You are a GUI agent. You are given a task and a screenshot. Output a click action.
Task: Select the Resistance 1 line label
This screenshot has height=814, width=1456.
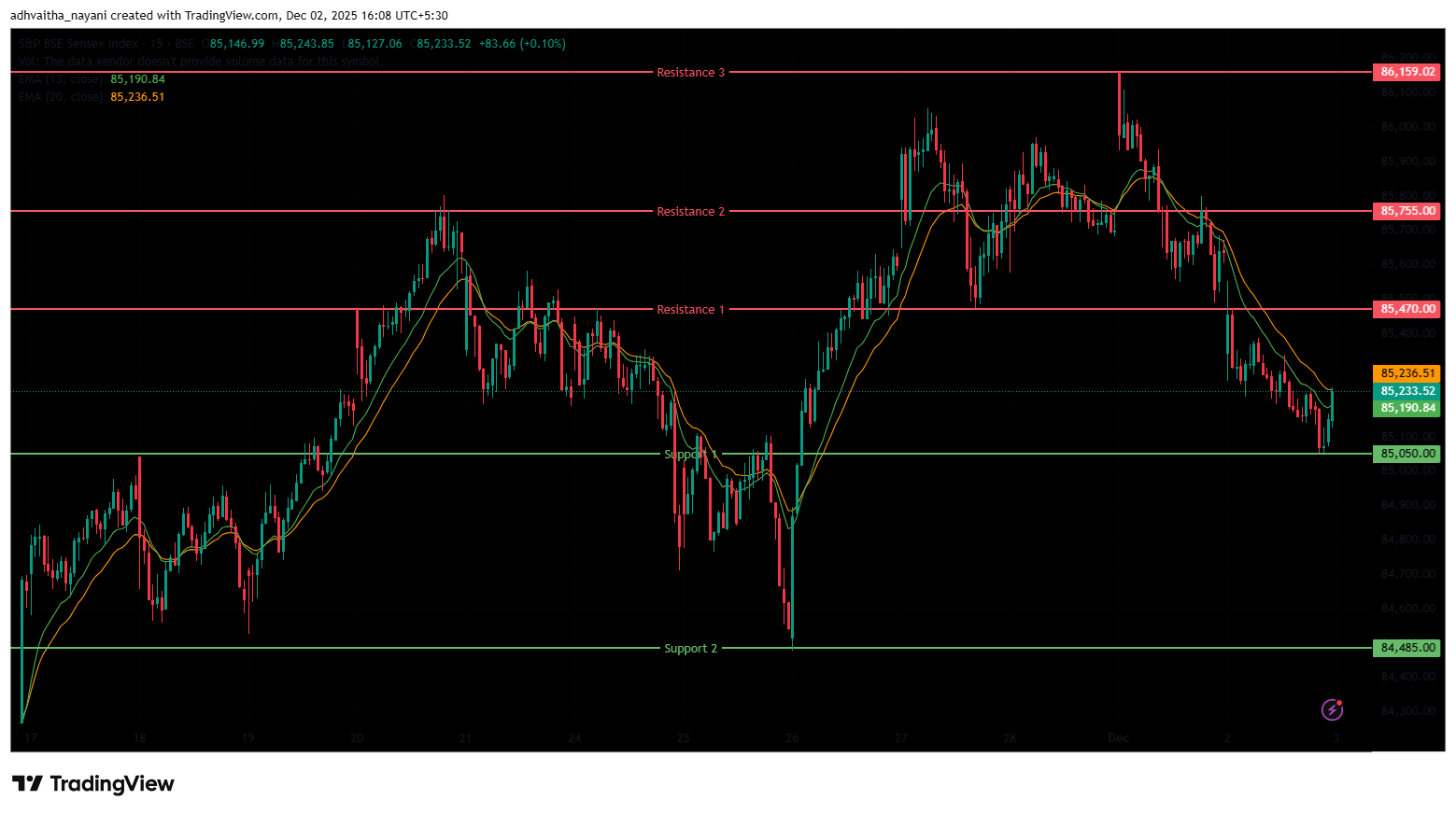coord(690,310)
